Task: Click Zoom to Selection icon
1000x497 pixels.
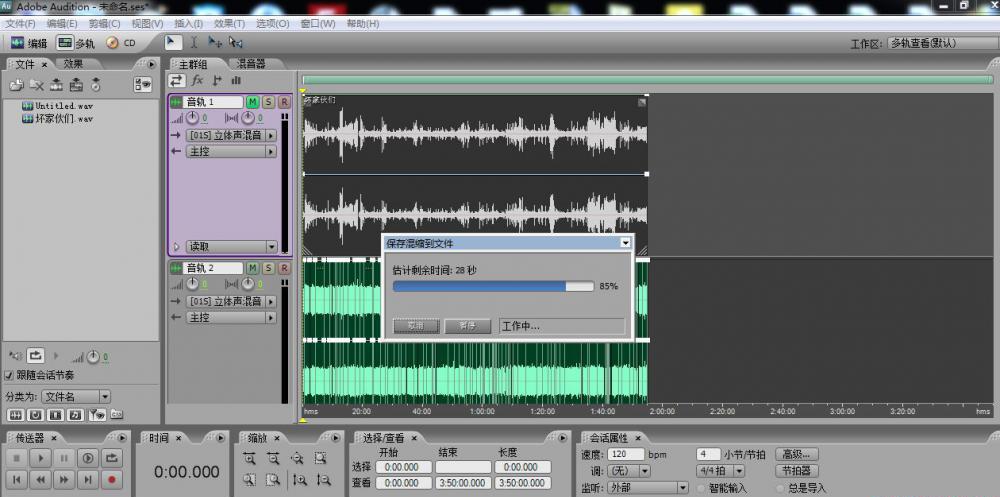Action: pos(321,458)
